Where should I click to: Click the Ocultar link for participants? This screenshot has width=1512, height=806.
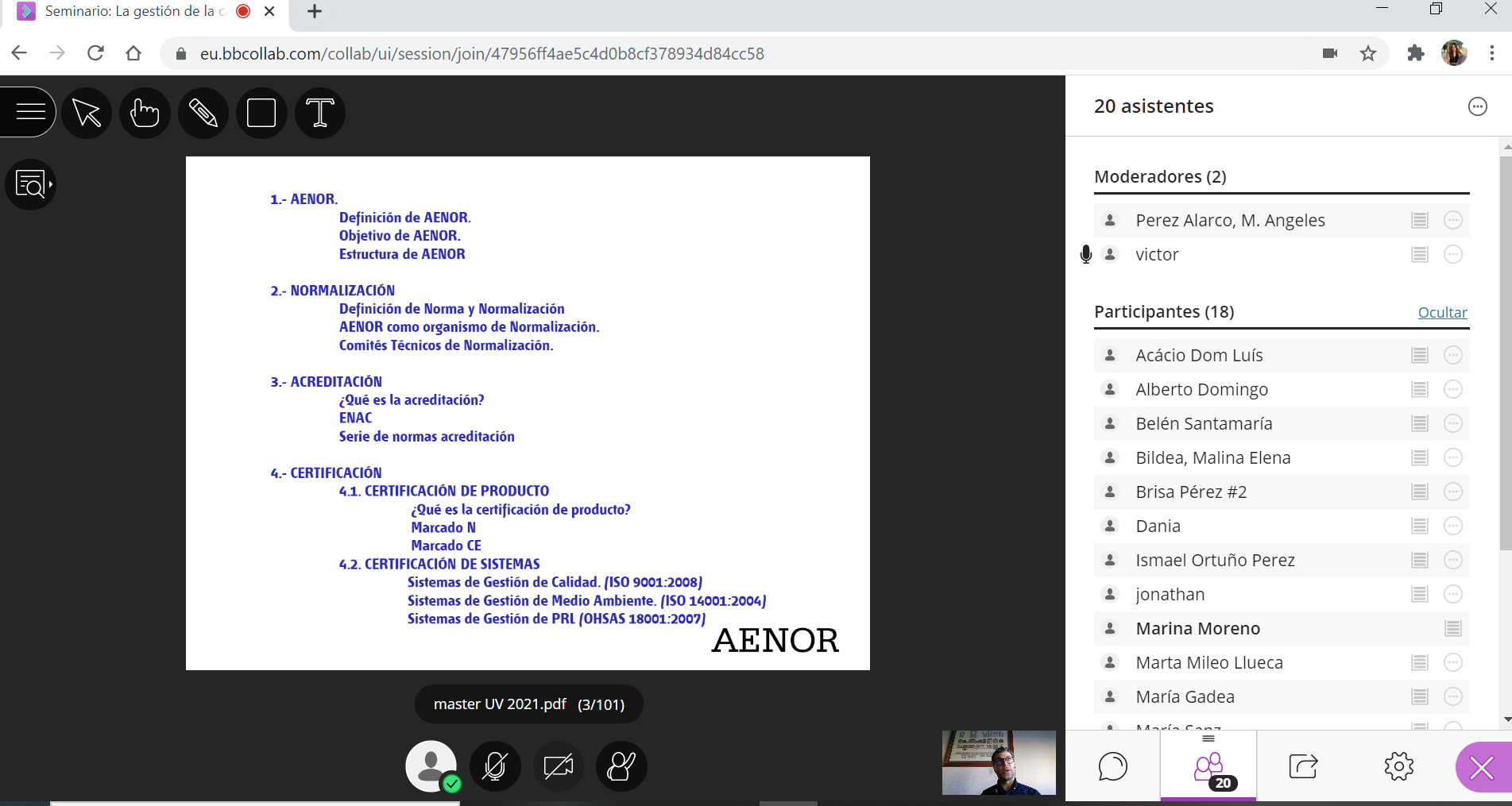point(1442,312)
